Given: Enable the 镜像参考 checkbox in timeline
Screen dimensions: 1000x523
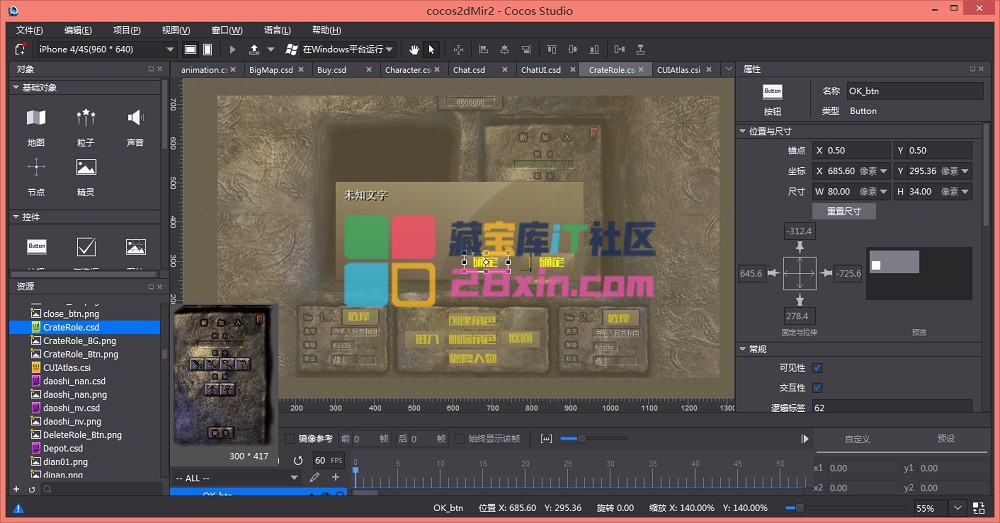Looking at the screenshot, I should (x=290, y=439).
